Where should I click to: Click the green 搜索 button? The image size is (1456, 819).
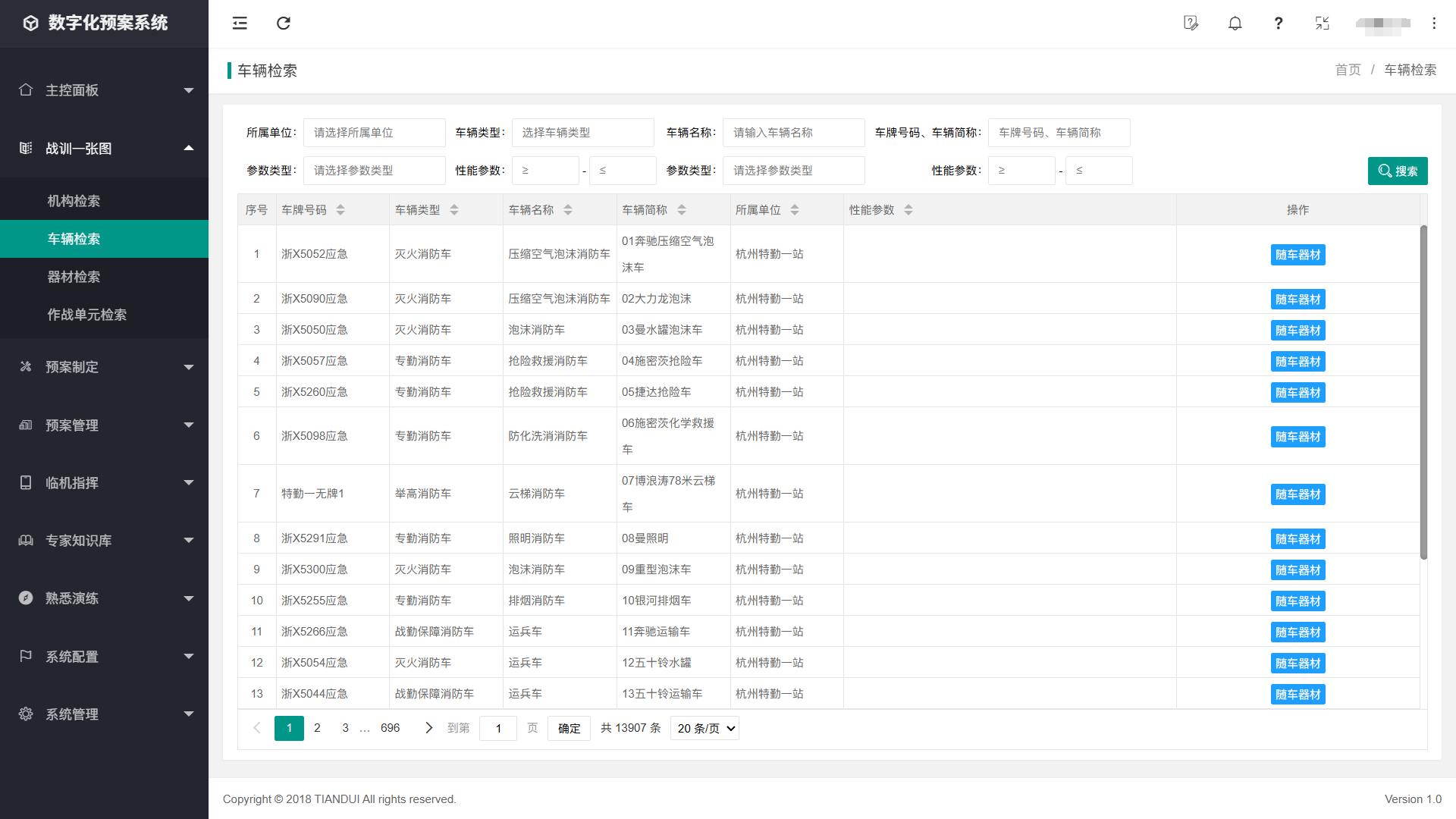click(x=1397, y=171)
